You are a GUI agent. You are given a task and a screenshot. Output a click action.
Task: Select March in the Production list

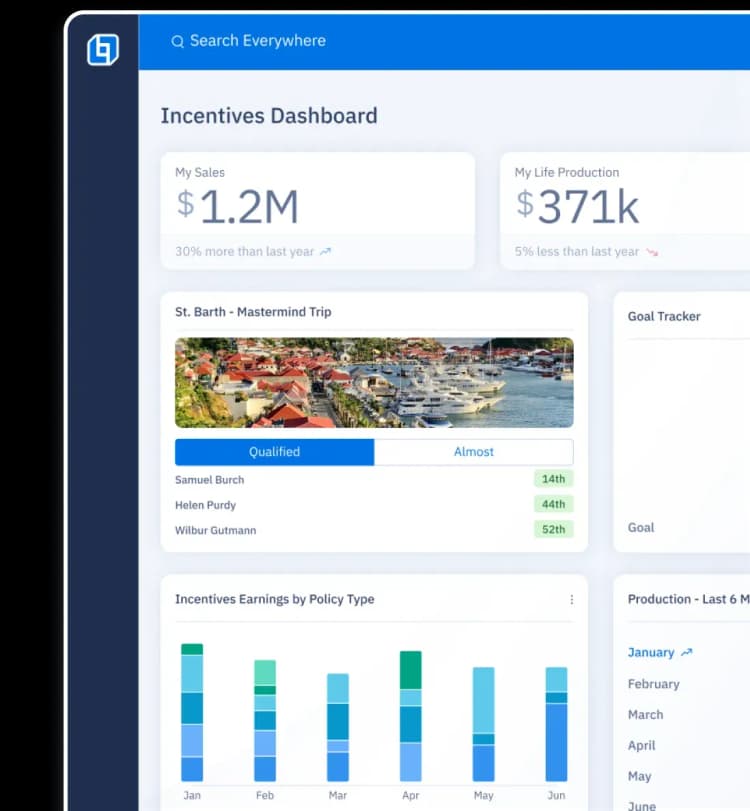point(645,715)
